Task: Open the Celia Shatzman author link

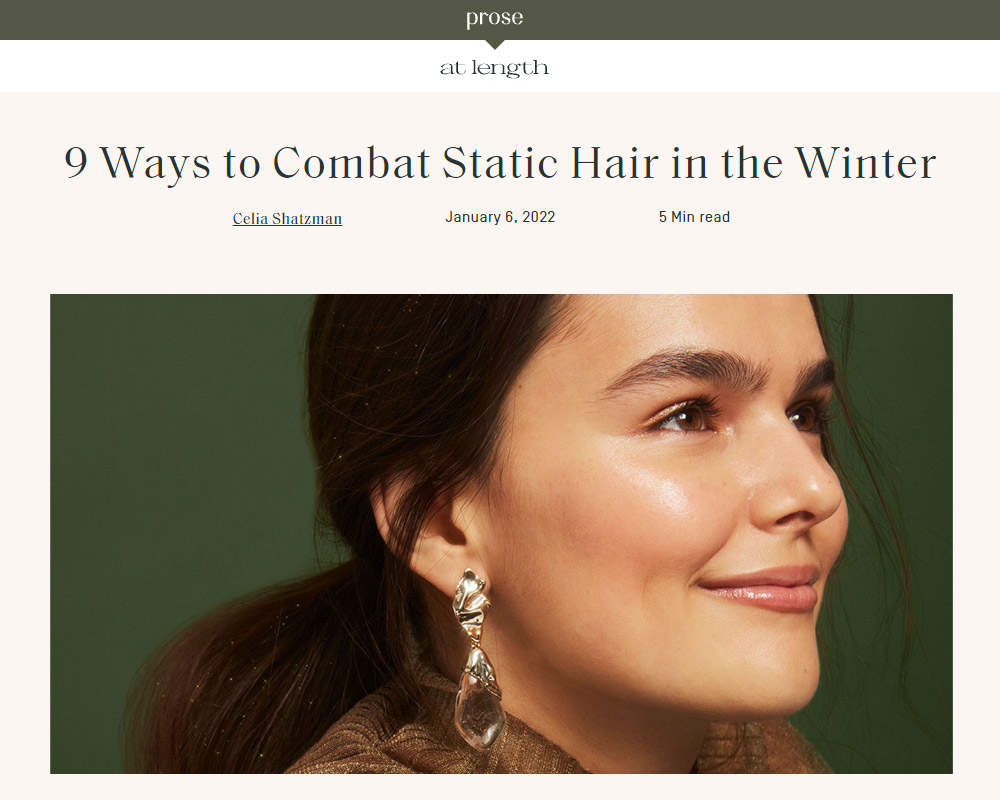Action: pyautogui.click(x=287, y=219)
